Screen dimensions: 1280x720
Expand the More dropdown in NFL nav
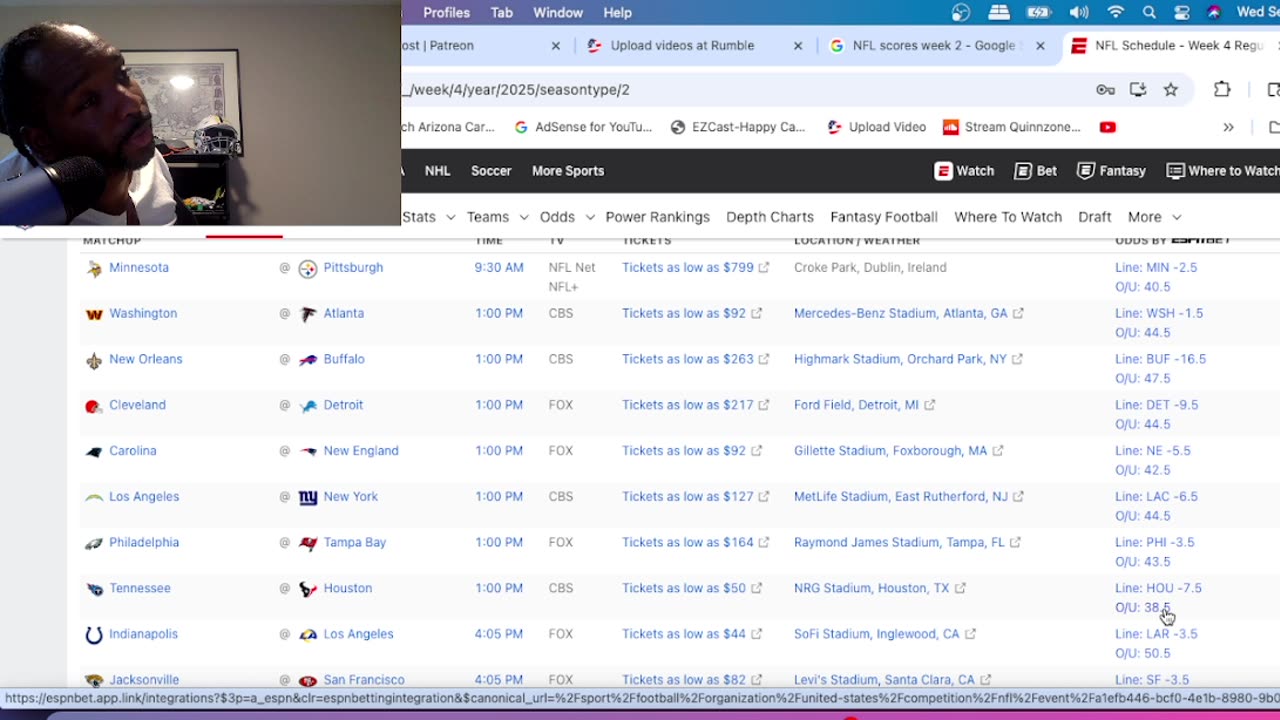(1155, 217)
